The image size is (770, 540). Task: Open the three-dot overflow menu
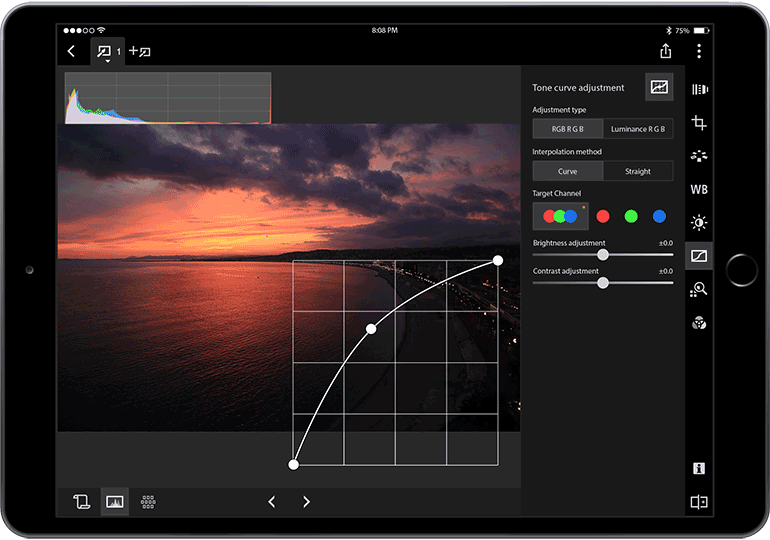[x=699, y=51]
